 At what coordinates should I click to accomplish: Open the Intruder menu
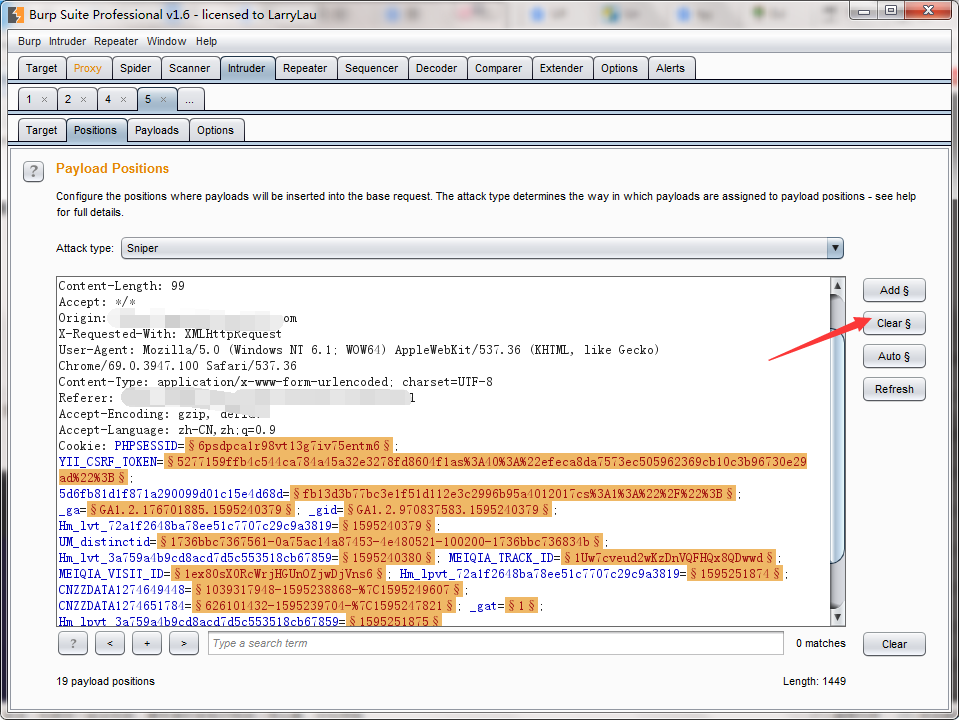[x=67, y=42]
